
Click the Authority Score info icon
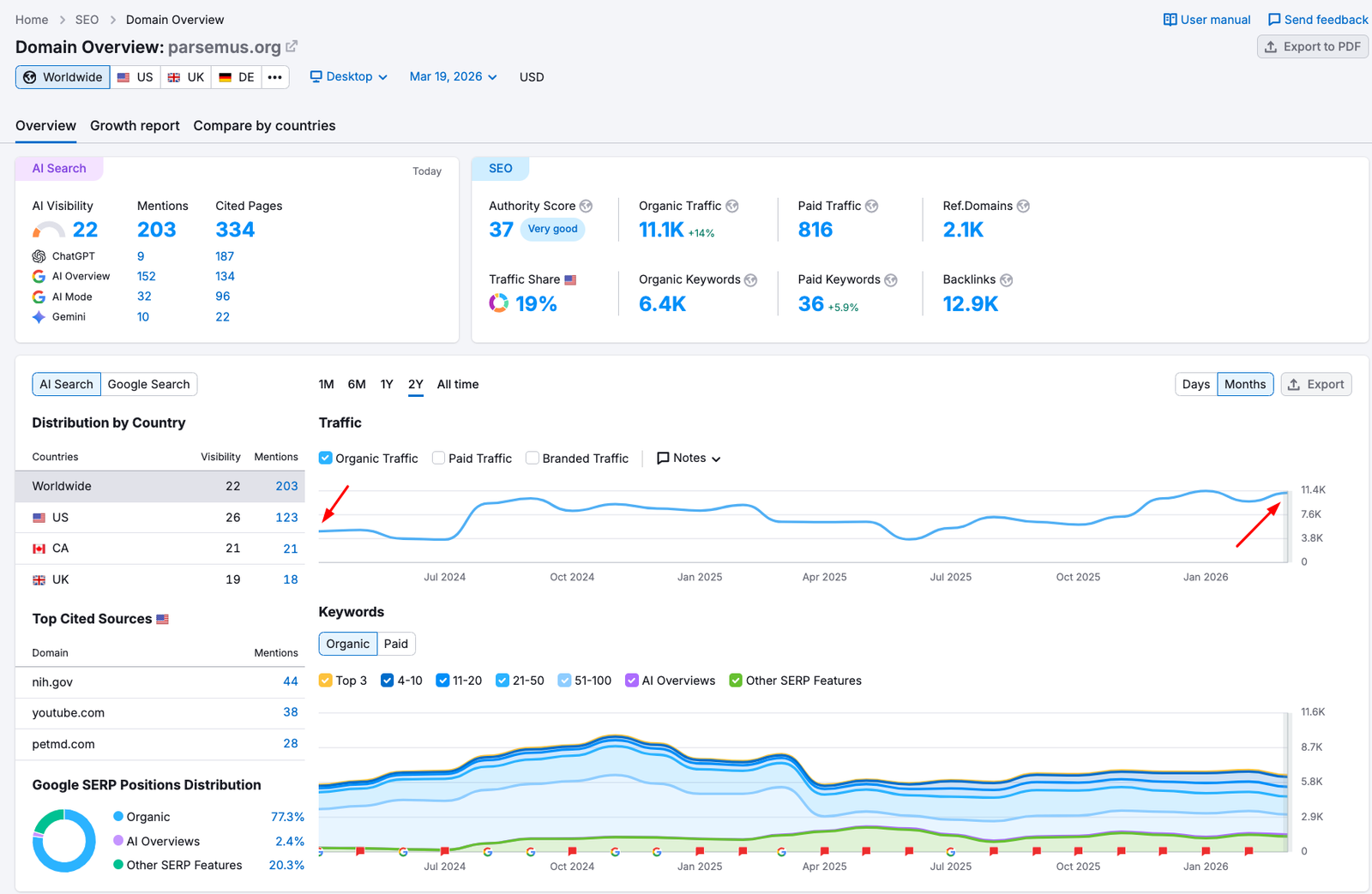[x=586, y=206]
